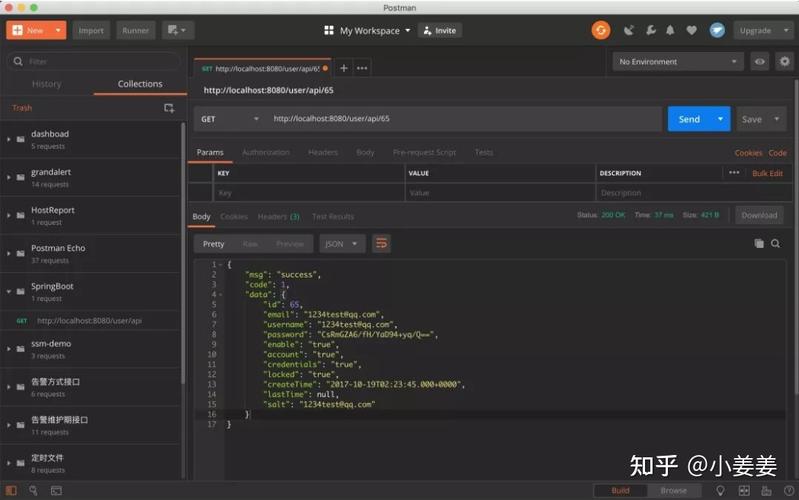799x500 pixels.
Task: Open help icon in status bar
Action: 789,490
